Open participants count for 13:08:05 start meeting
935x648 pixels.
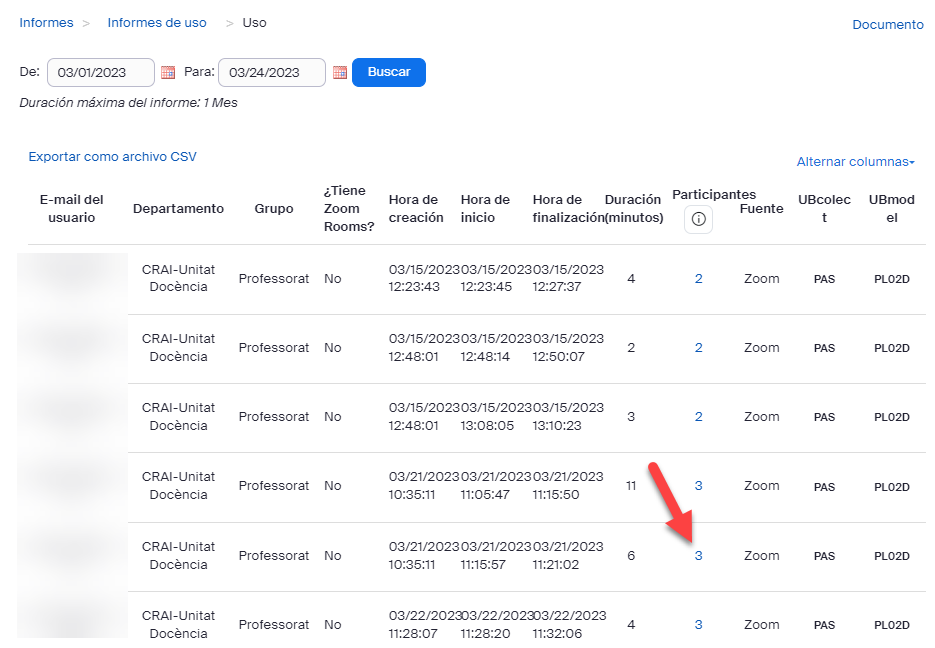click(x=699, y=417)
